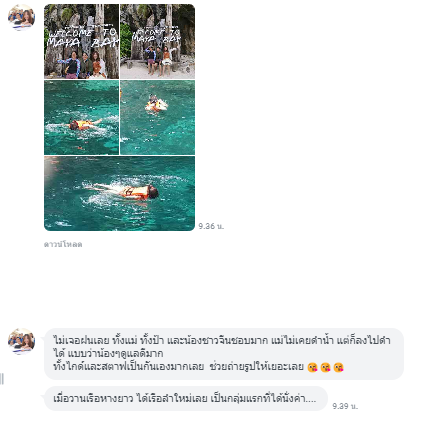Select the phrase ช่วยถ่ายรูปให้เยอะเลย before the emojis

pyautogui.click(x=257, y=367)
